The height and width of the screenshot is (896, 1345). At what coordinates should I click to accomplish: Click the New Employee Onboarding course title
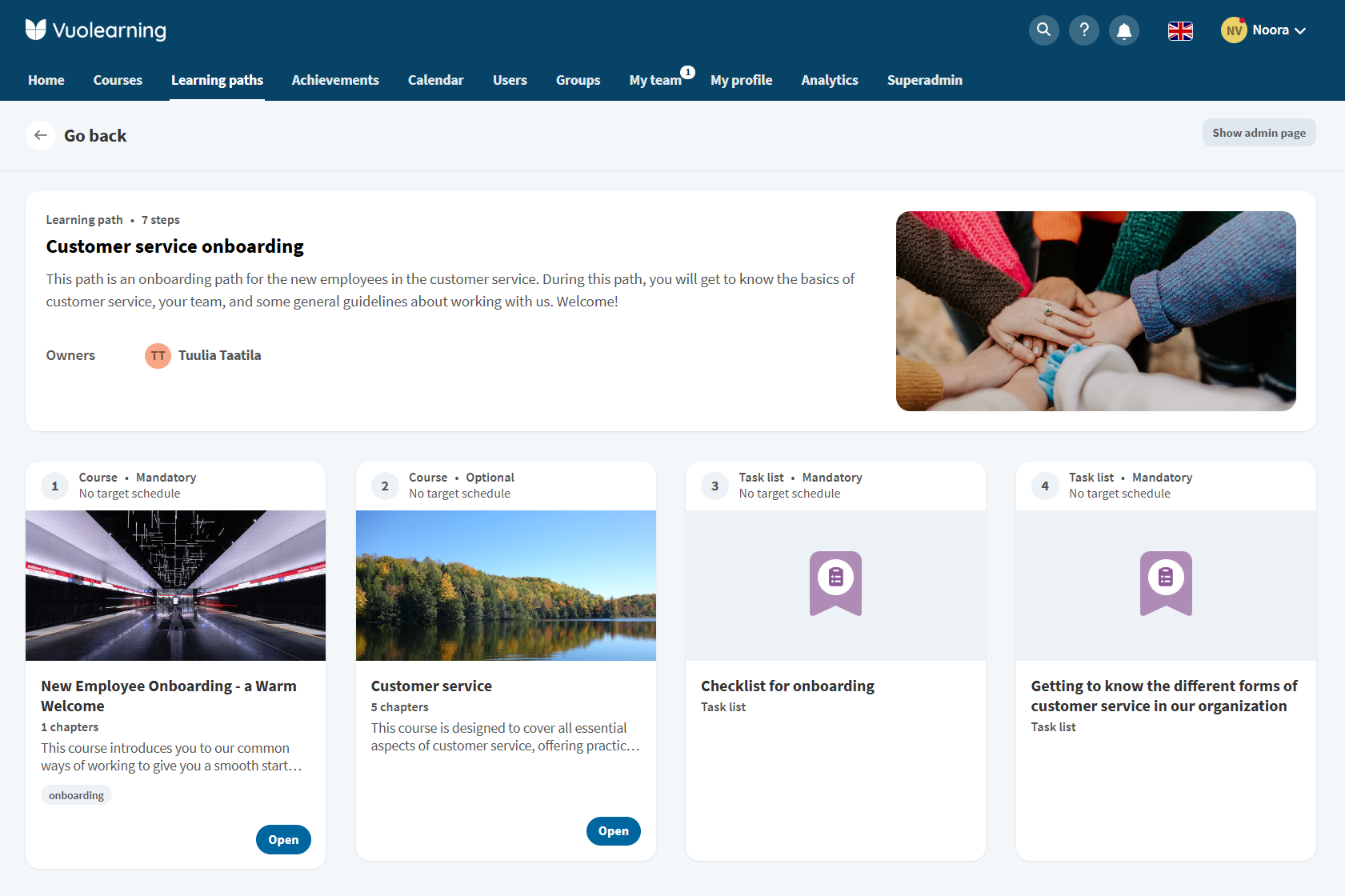(169, 696)
